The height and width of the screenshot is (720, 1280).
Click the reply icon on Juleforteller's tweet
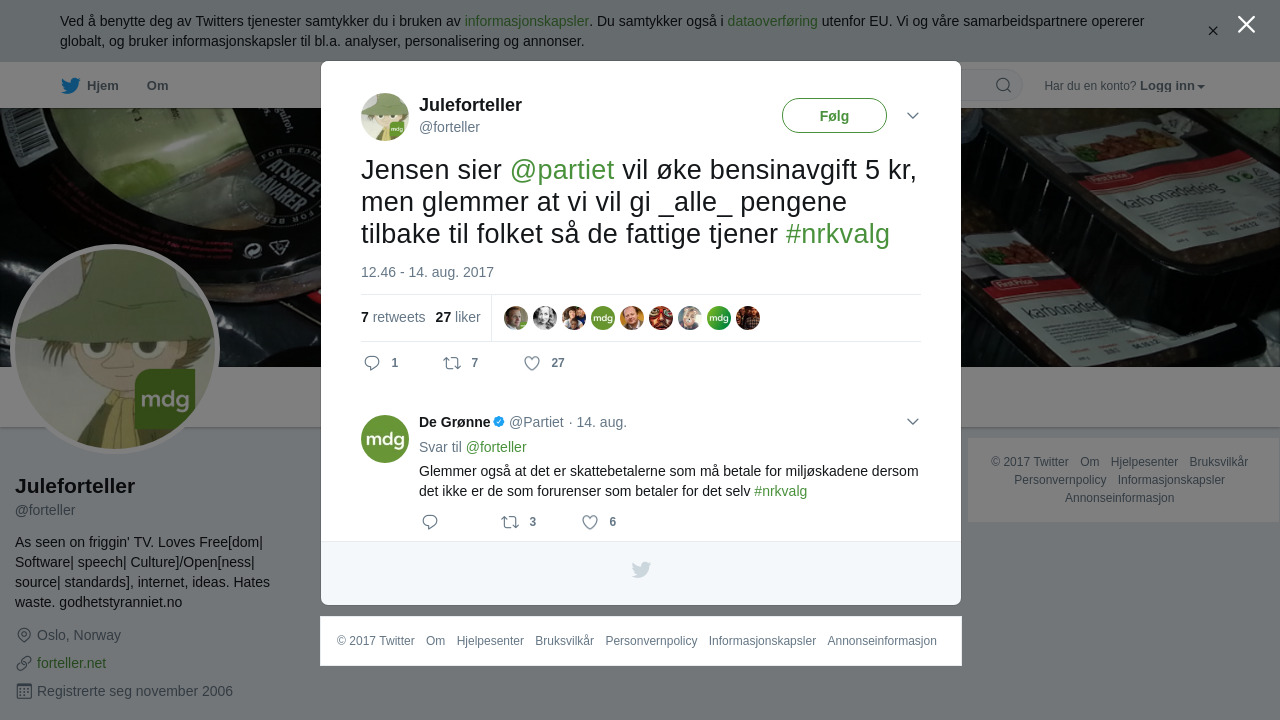[x=372, y=363]
